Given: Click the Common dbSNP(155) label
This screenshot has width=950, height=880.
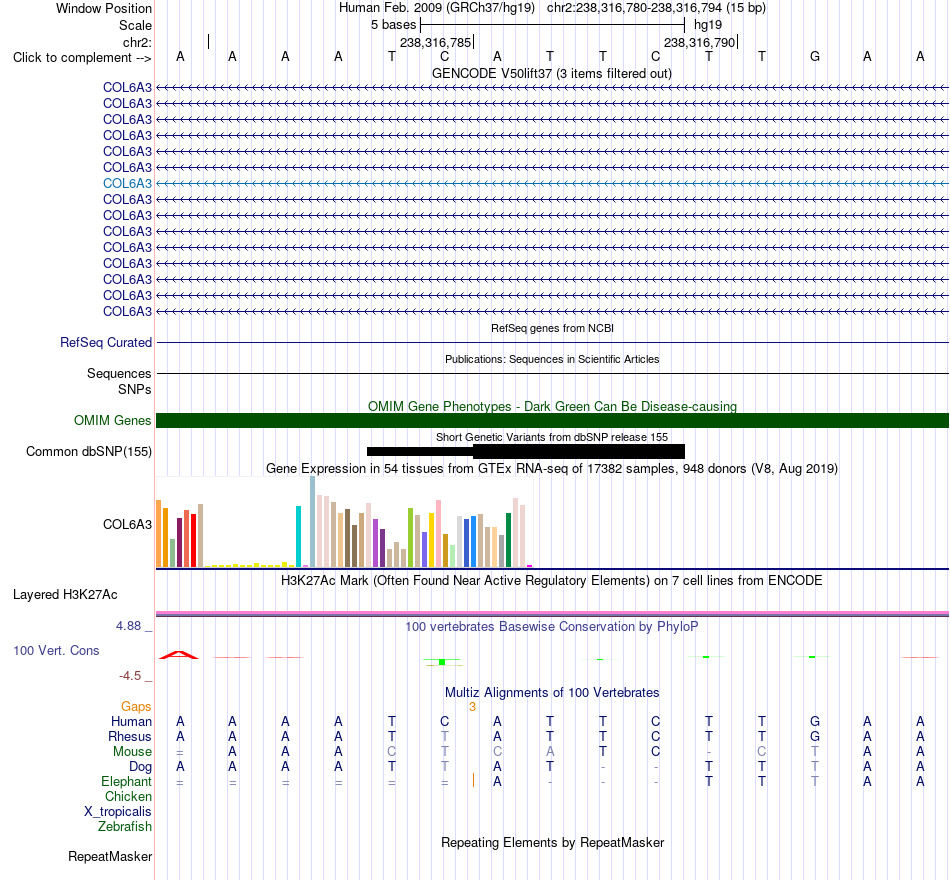Looking at the screenshot, I should coord(88,452).
